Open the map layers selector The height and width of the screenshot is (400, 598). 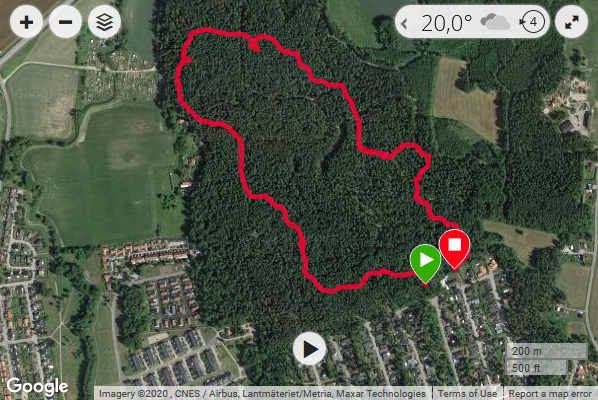(104, 22)
